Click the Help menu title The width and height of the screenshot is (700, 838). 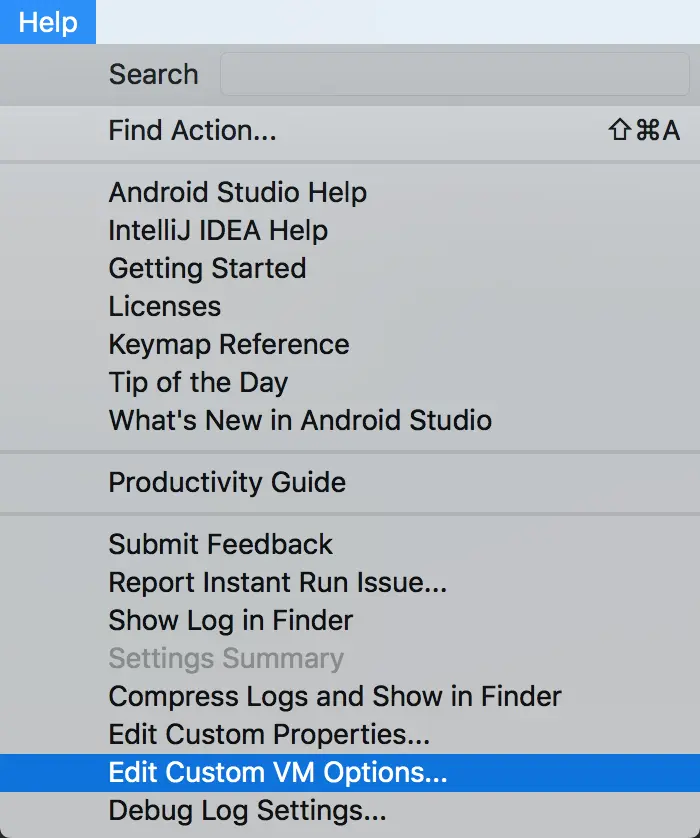pos(48,22)
